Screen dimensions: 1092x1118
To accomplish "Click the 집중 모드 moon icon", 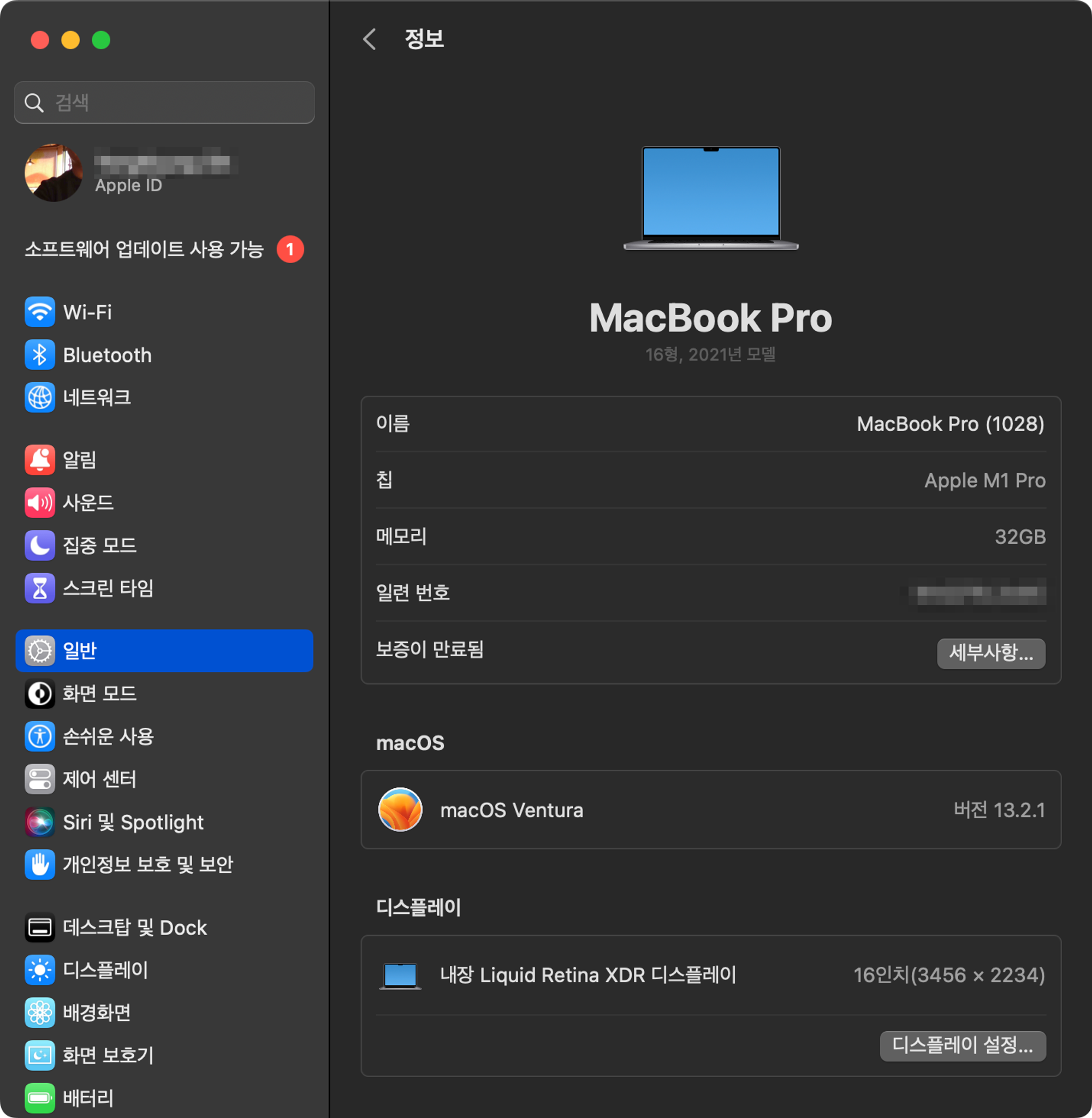I will click(x=39, y=545).
